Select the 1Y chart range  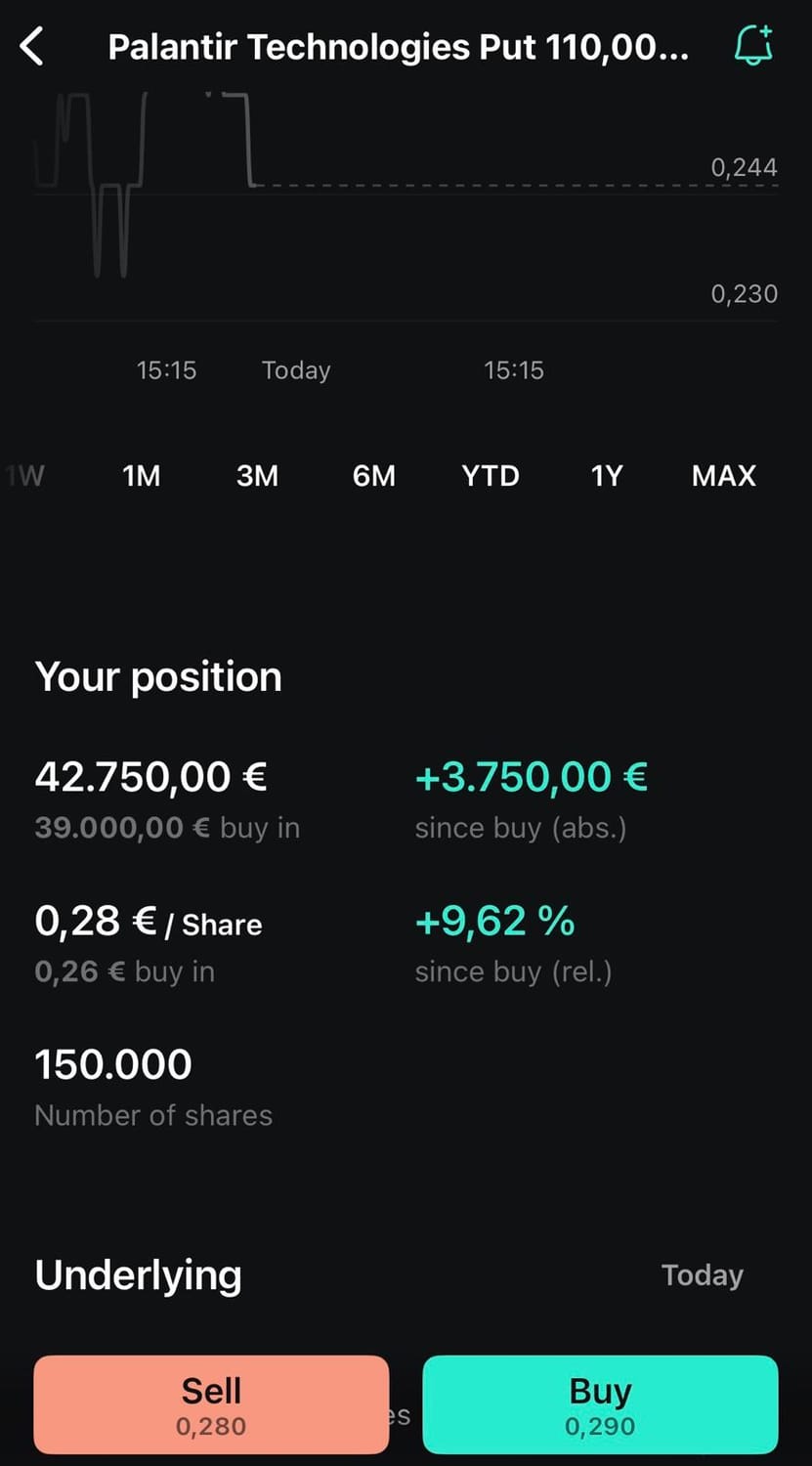607,476
